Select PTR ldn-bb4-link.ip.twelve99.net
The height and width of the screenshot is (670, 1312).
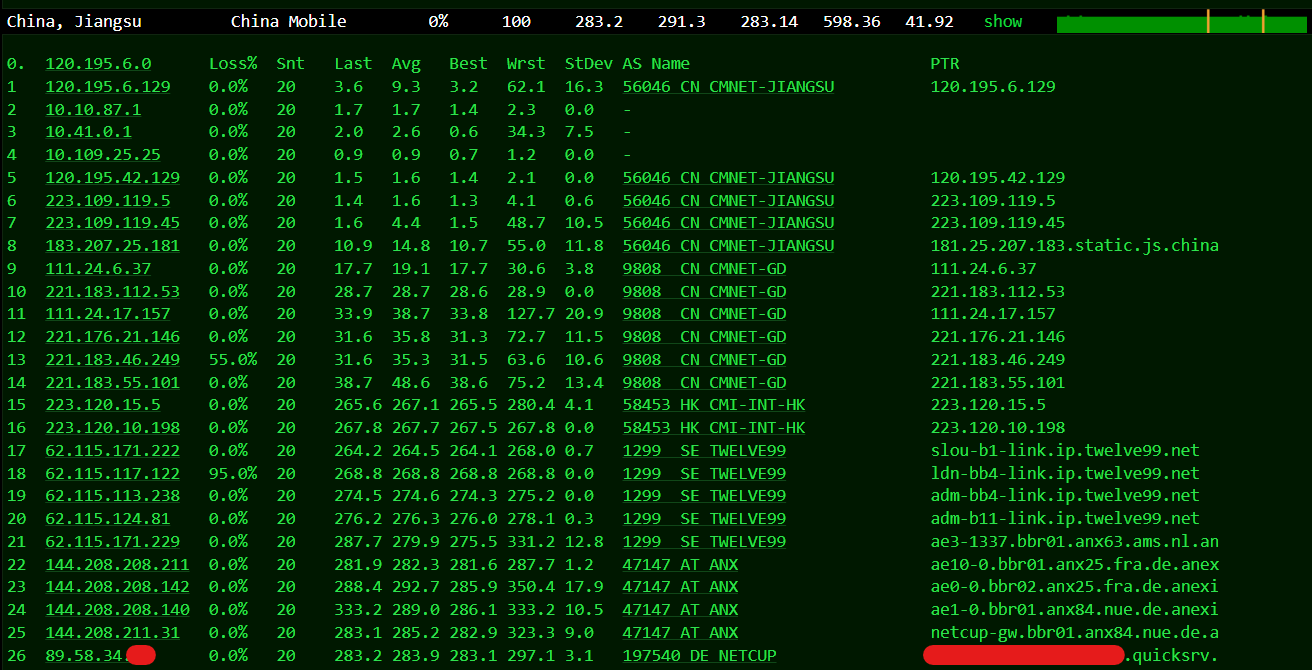click(1065, 474)
